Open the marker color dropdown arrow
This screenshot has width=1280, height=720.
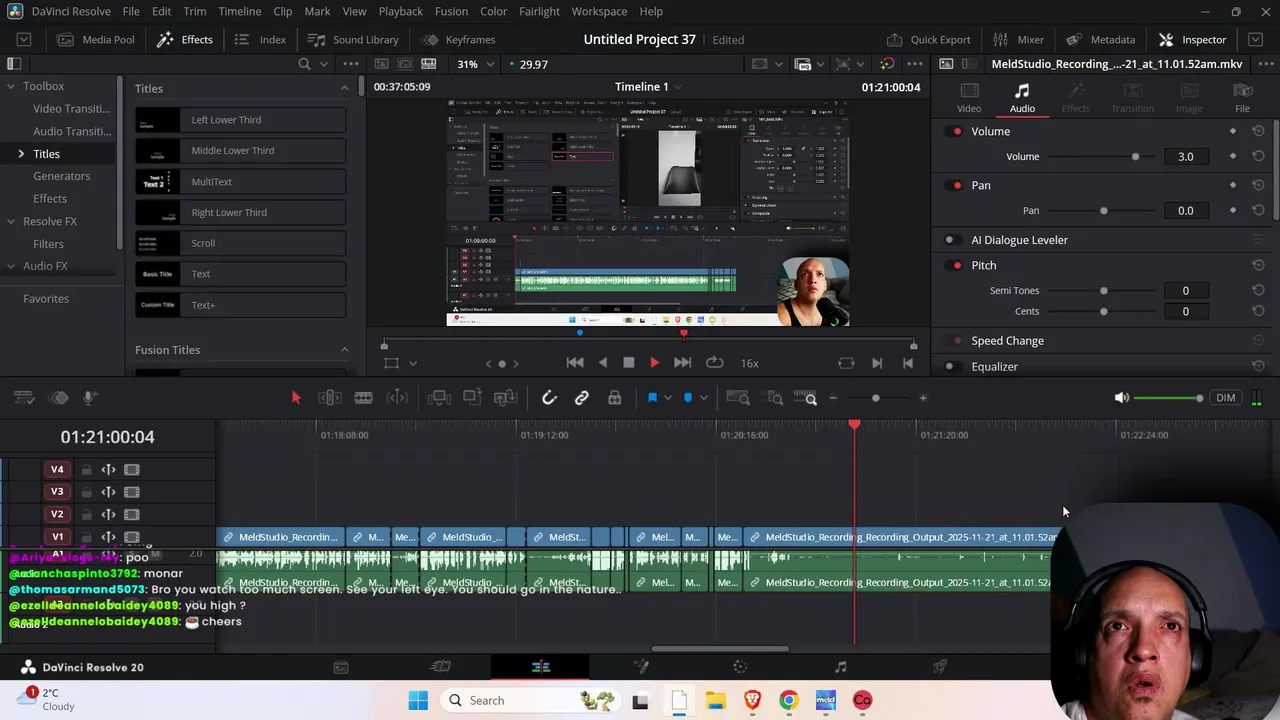(703, 398)
